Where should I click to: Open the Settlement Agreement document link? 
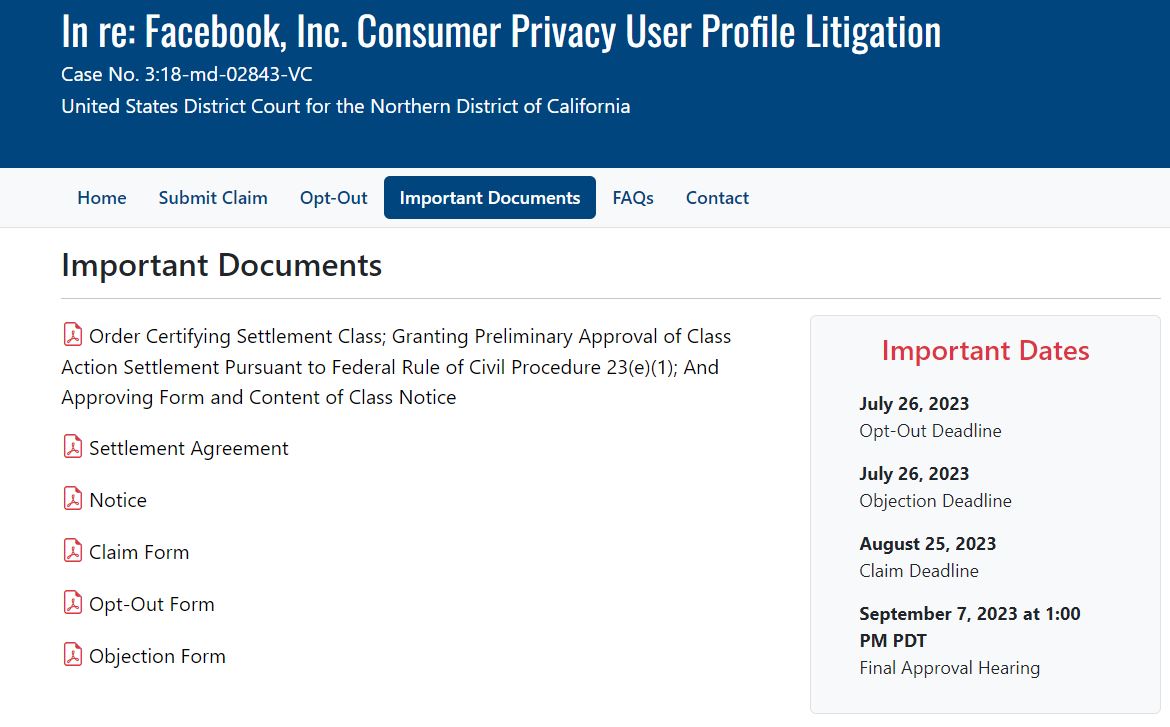tap(188, 449)
